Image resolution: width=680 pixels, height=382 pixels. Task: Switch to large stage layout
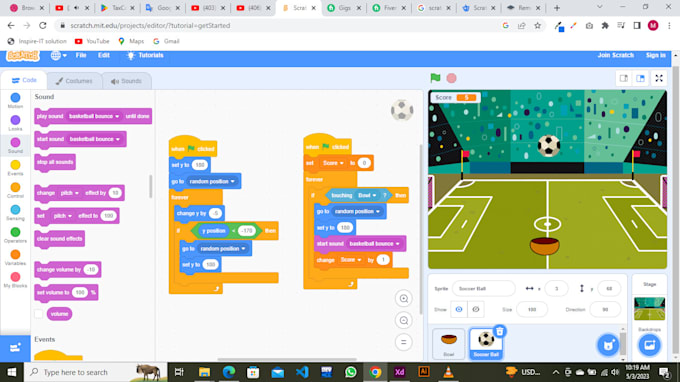pyautogui.click(x=641, y=78)
